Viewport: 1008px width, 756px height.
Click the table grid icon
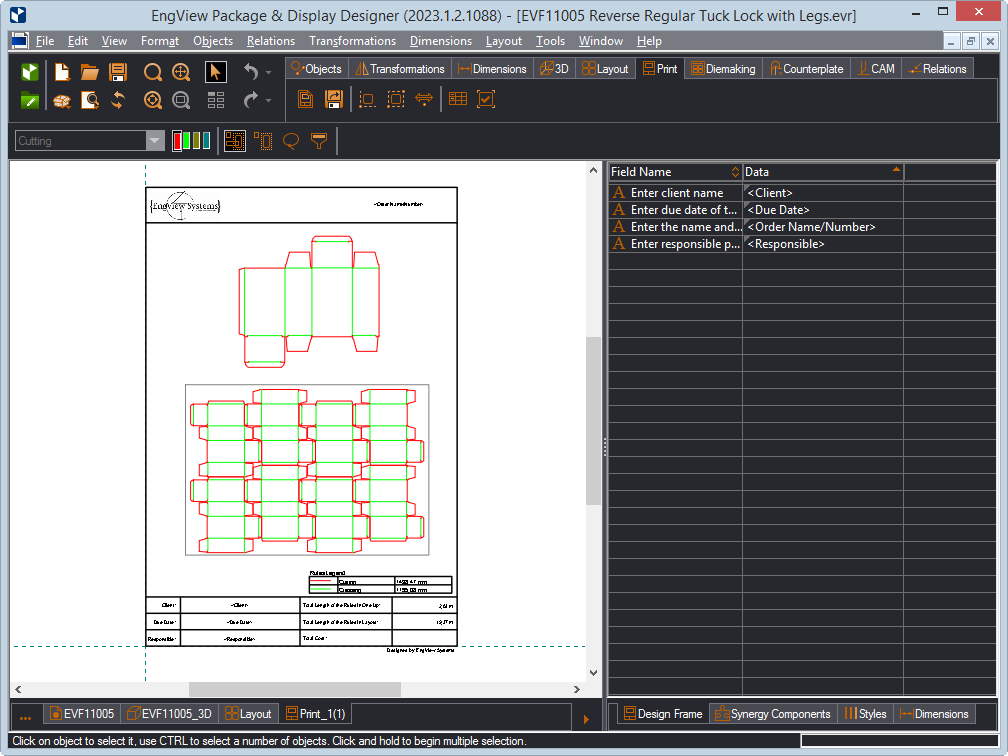click(458, 99)
